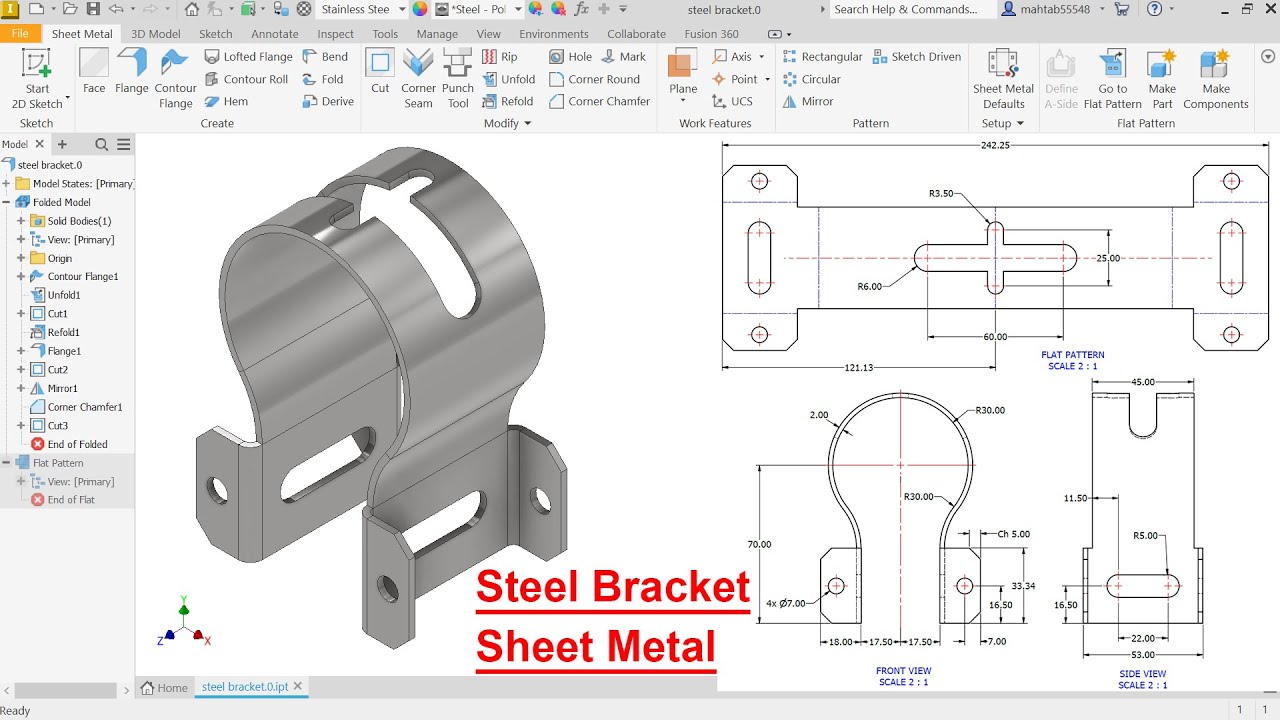
Task: Start a new 2D Sketch
Action: click(x=37, y=79)
